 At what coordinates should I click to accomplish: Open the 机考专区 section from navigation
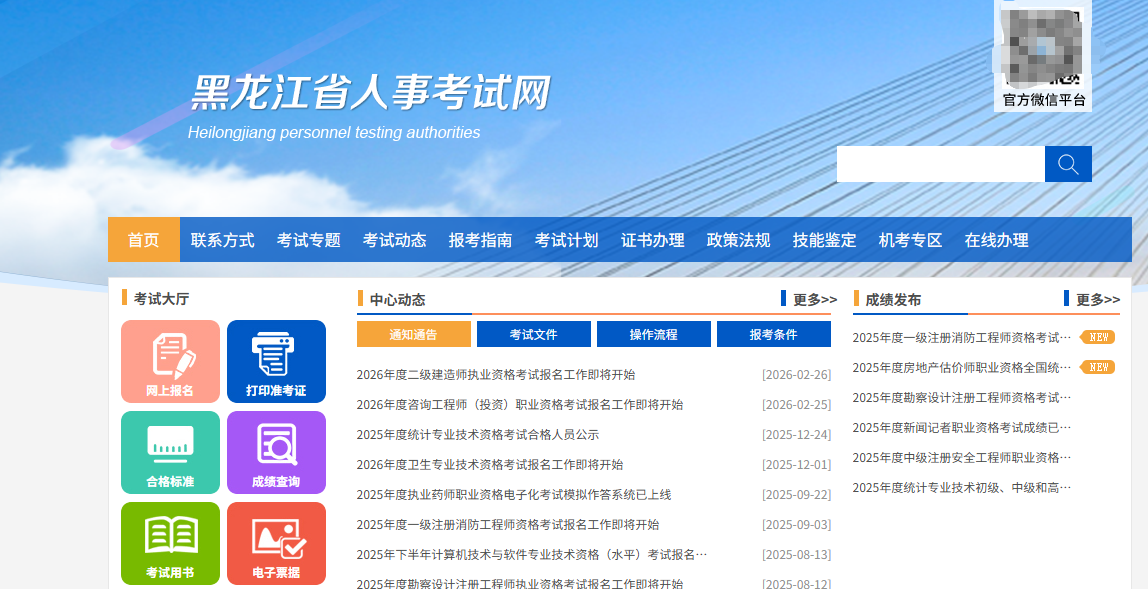pos(909,239)
